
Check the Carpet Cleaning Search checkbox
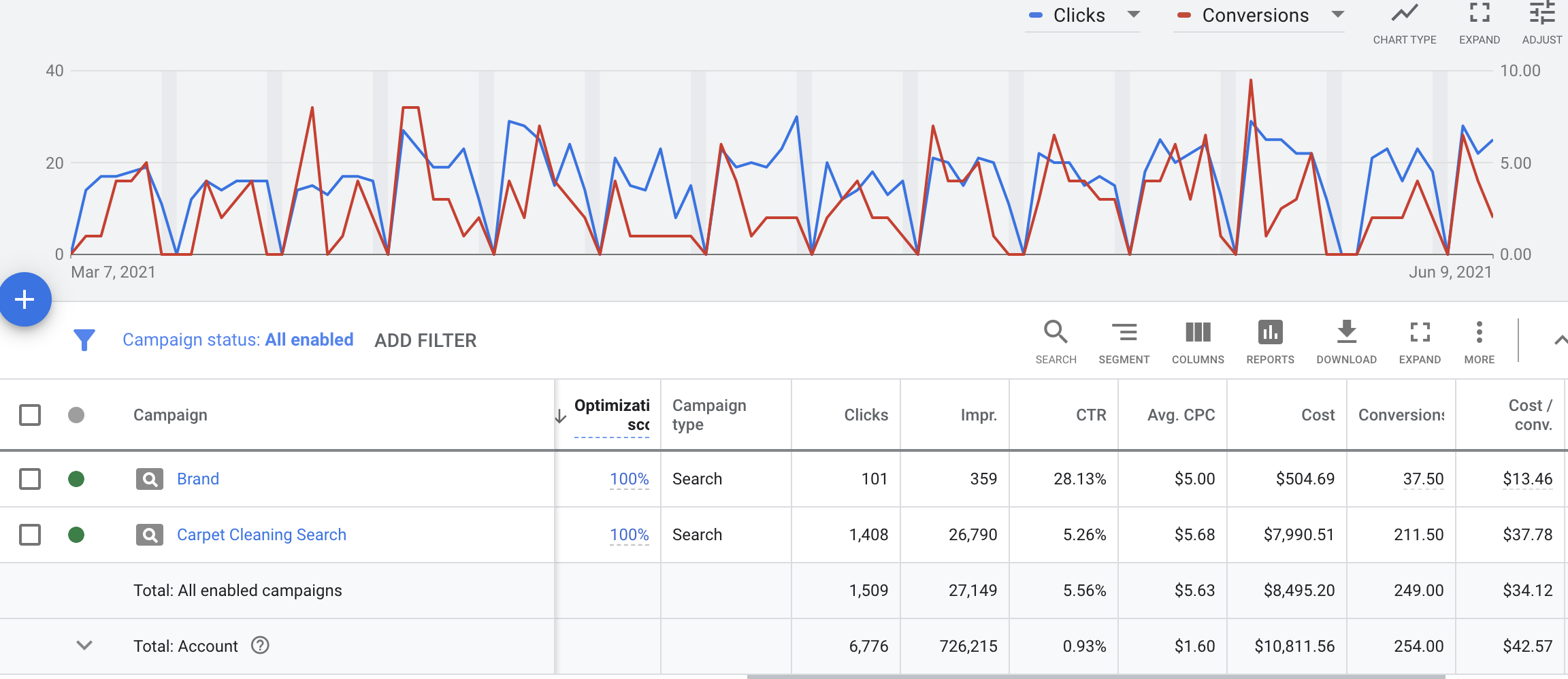[30, 535]
